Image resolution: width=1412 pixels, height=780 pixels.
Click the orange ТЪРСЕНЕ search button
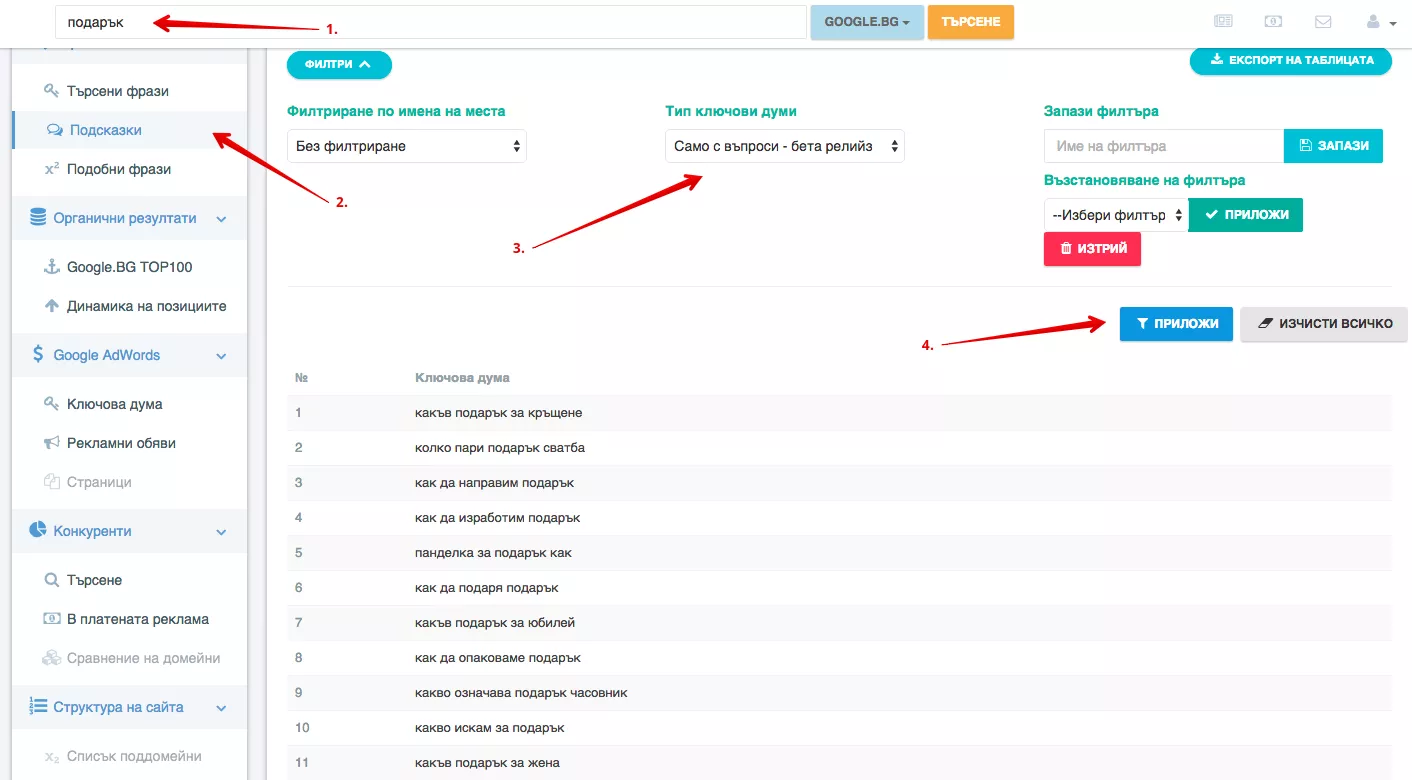point(971,22)
